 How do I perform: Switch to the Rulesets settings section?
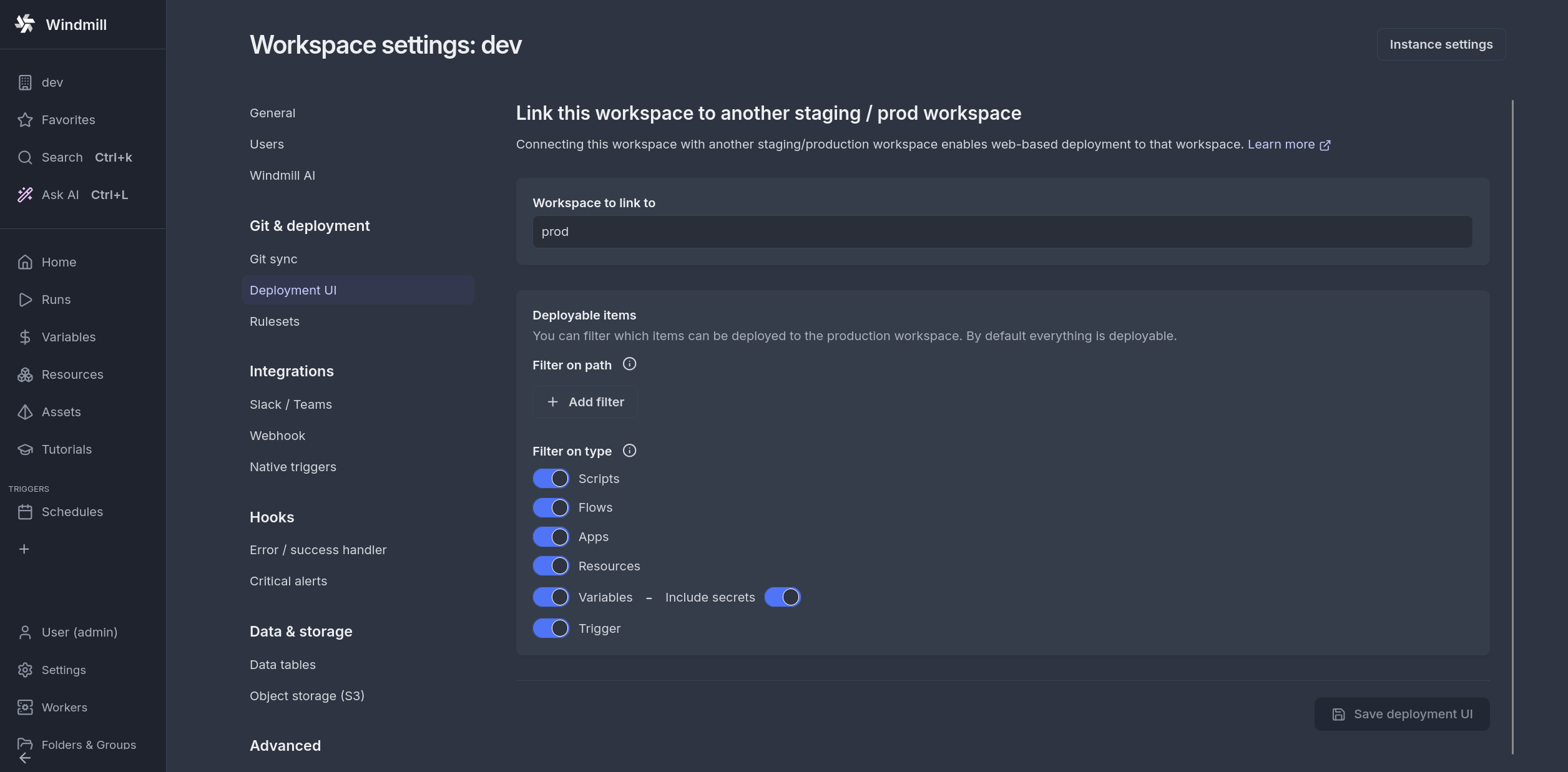point(275,321)
